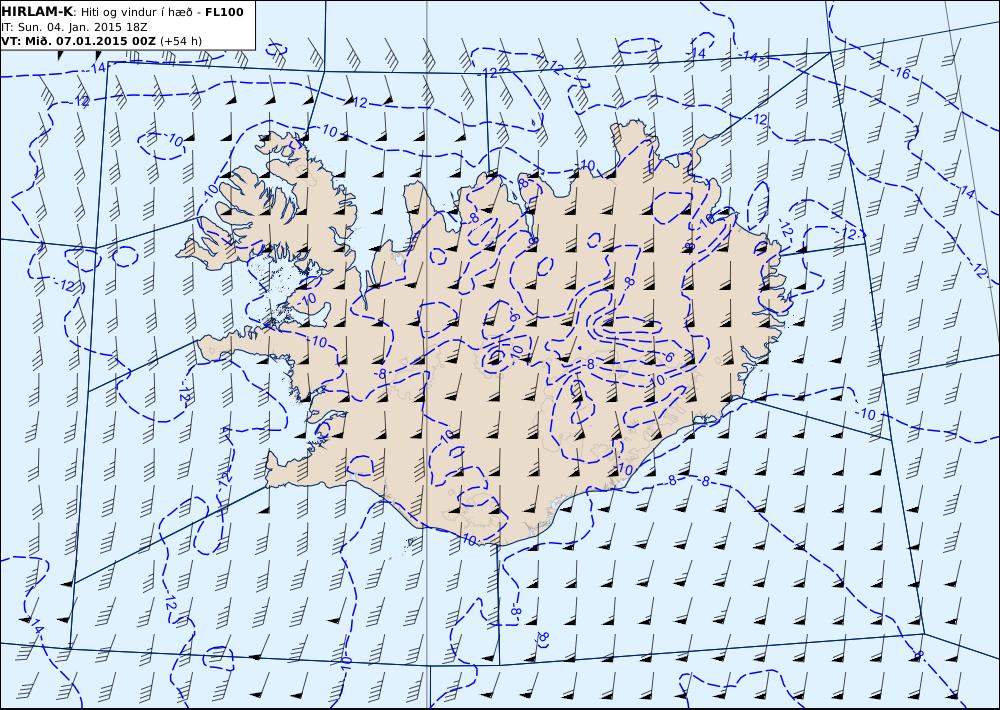Click the 'VT: Mið. 07.01.2015 00Z' valid time
This screenshot has width=1000, height=710.
78,41
